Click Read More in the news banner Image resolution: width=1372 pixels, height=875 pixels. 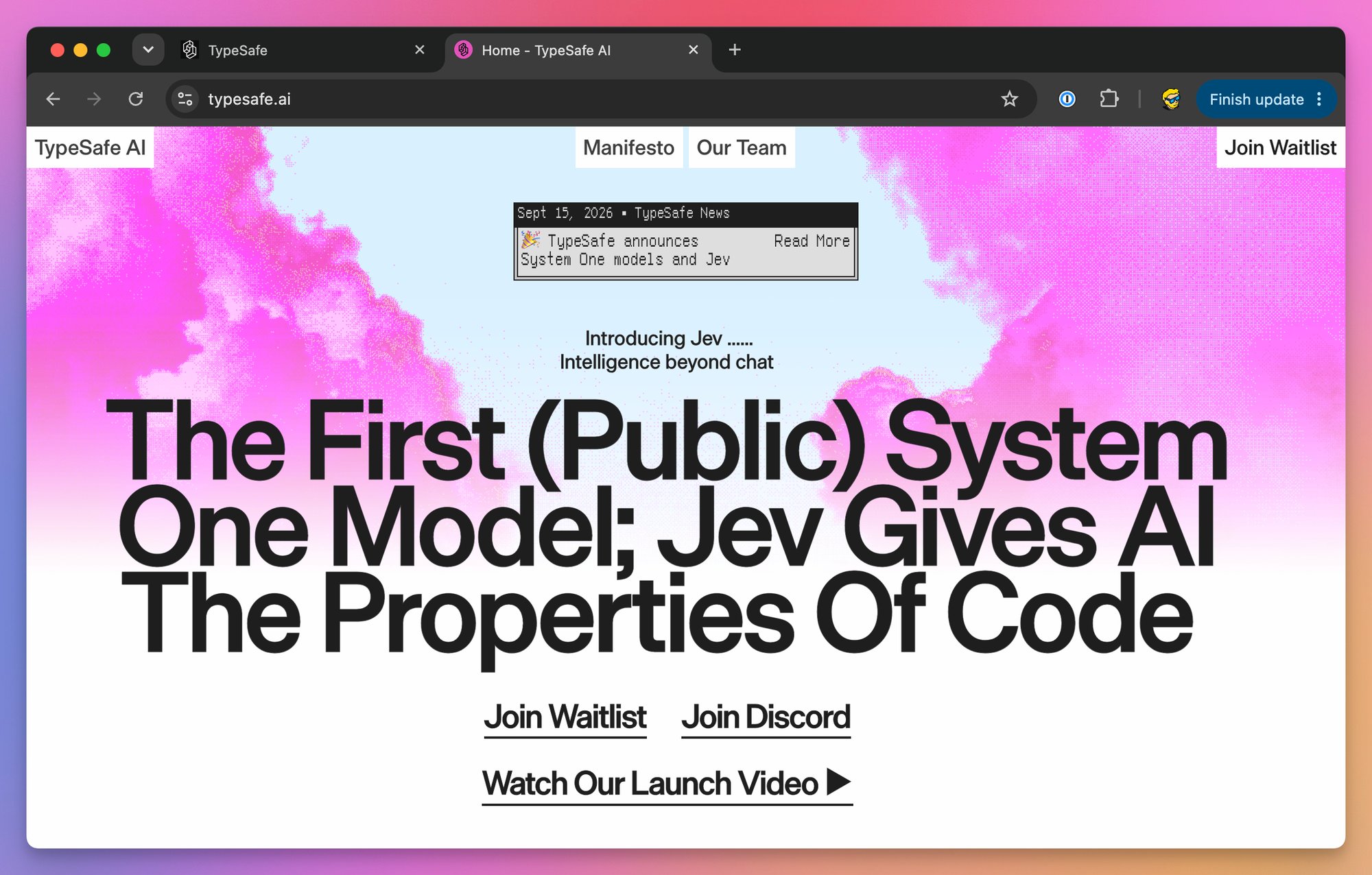(x=812, y=241)
